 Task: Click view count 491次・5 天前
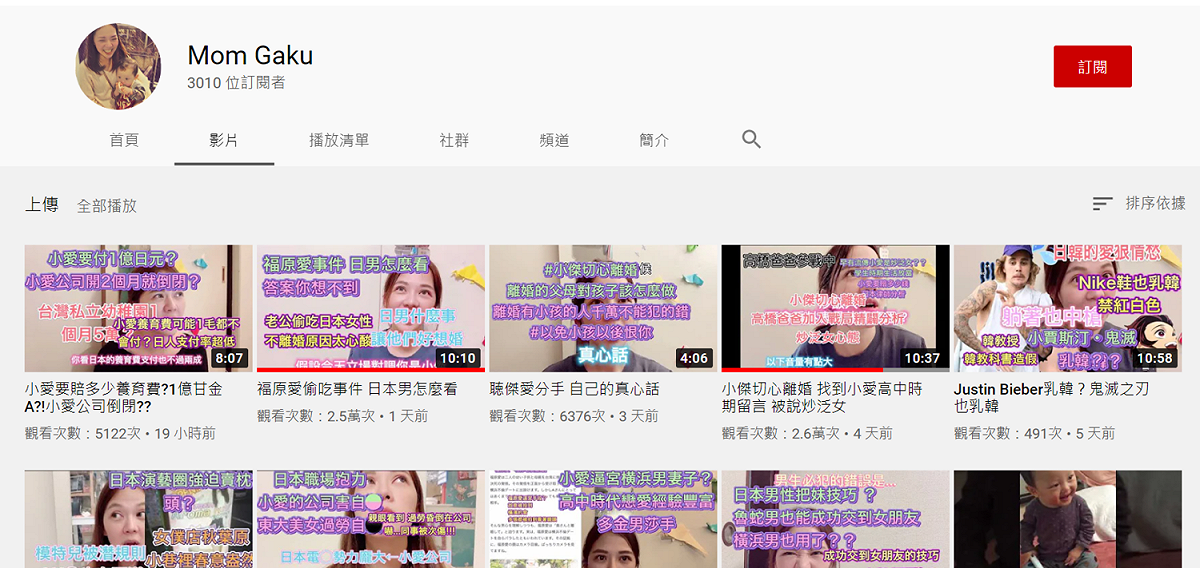[x=1034, y=434]
